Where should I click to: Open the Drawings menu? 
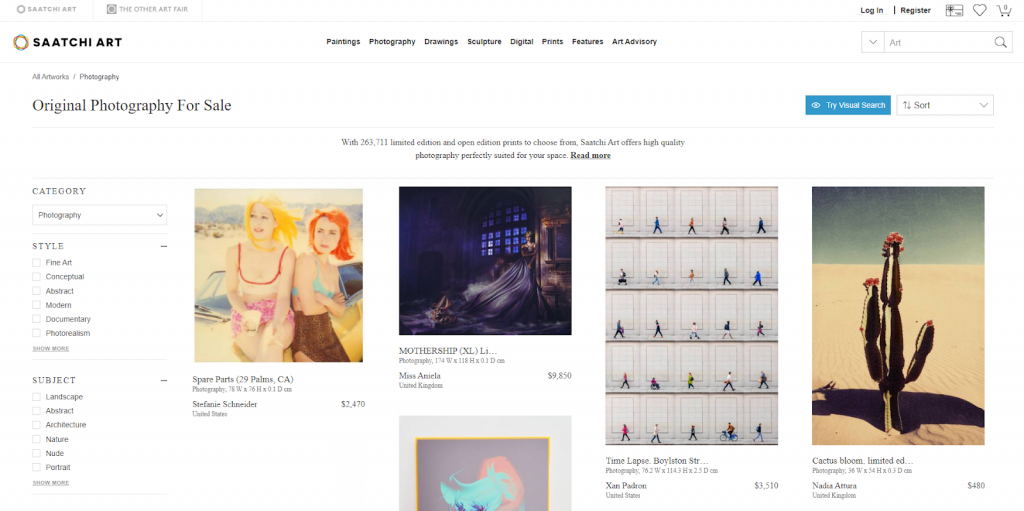tap(441, 42)
